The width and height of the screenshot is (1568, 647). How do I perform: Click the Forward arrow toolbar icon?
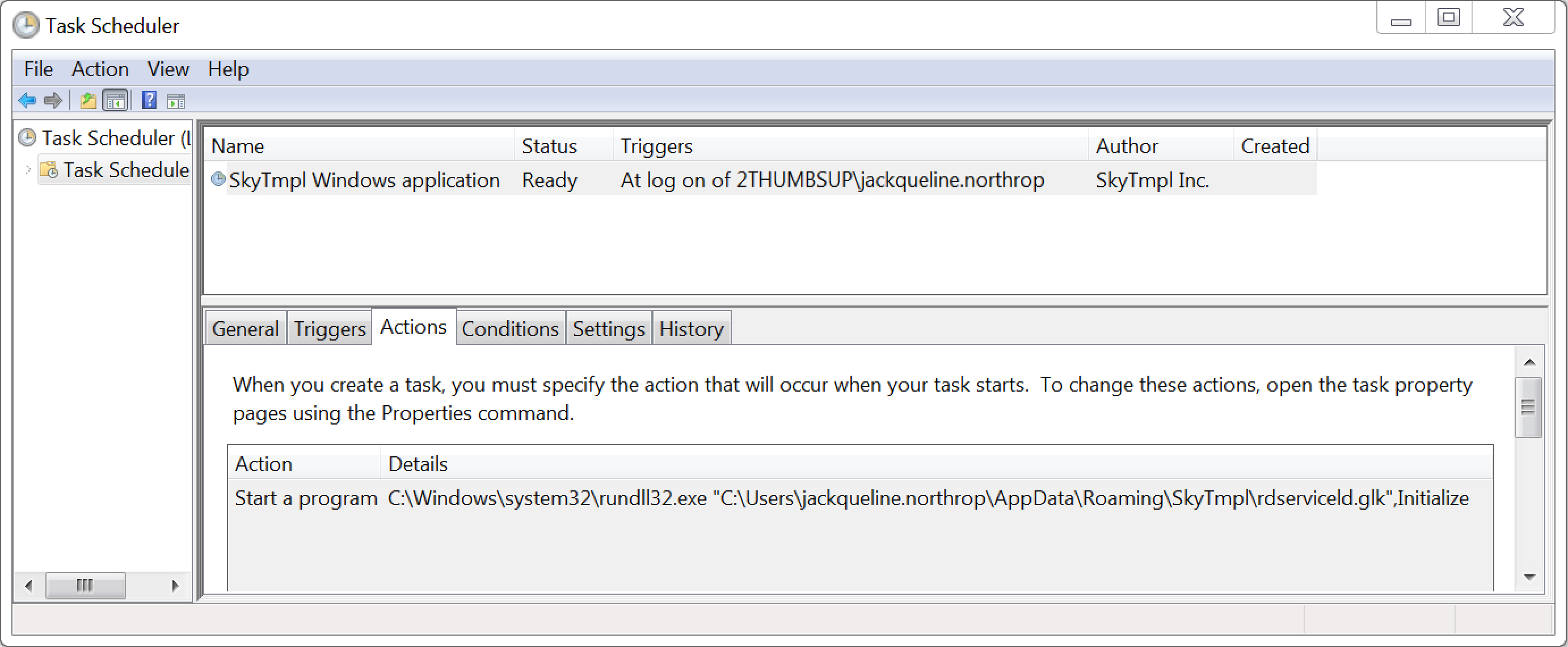53,100
